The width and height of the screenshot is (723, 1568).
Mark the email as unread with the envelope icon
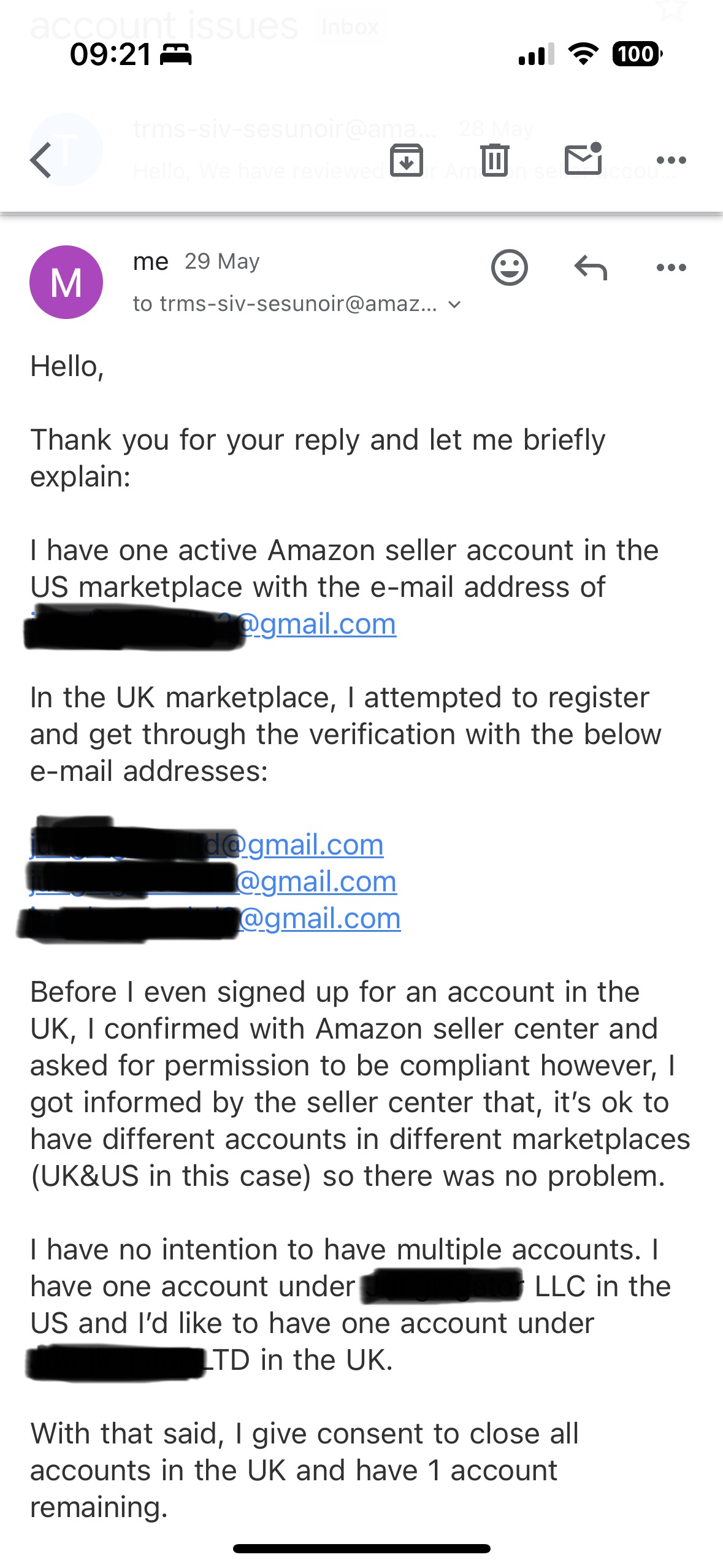(x=583, y=159)
